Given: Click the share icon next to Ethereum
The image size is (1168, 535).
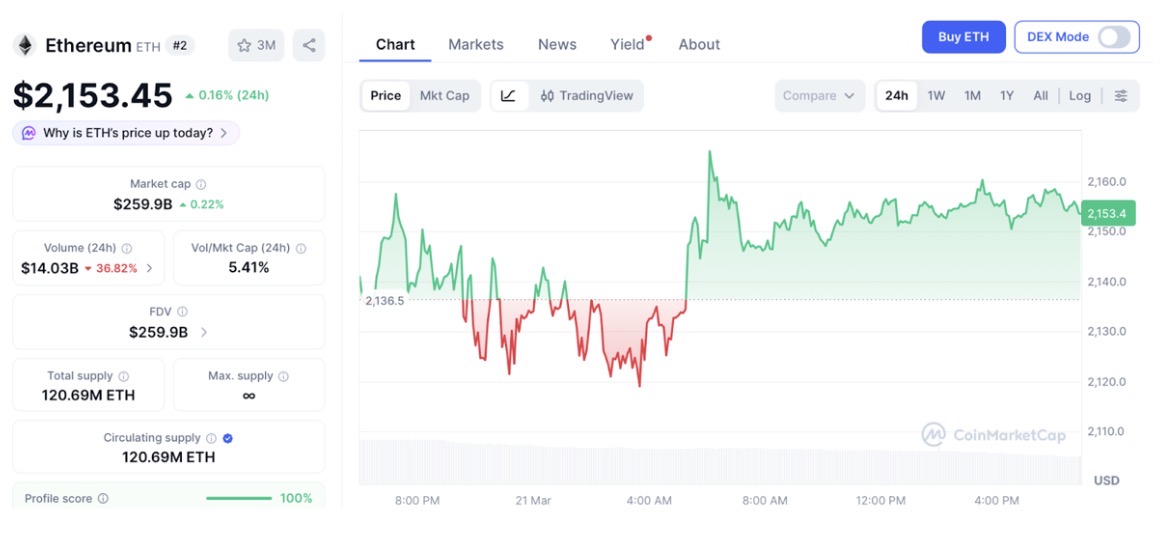Looking at the screenshot, I should click(x=309, y=45).
